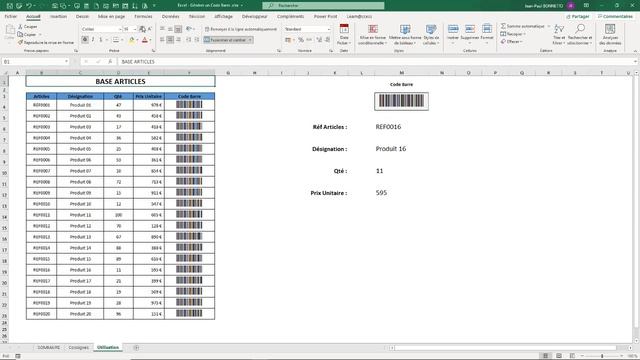
Task: Click the accounting number format icon
Action: tap(288, 40)
